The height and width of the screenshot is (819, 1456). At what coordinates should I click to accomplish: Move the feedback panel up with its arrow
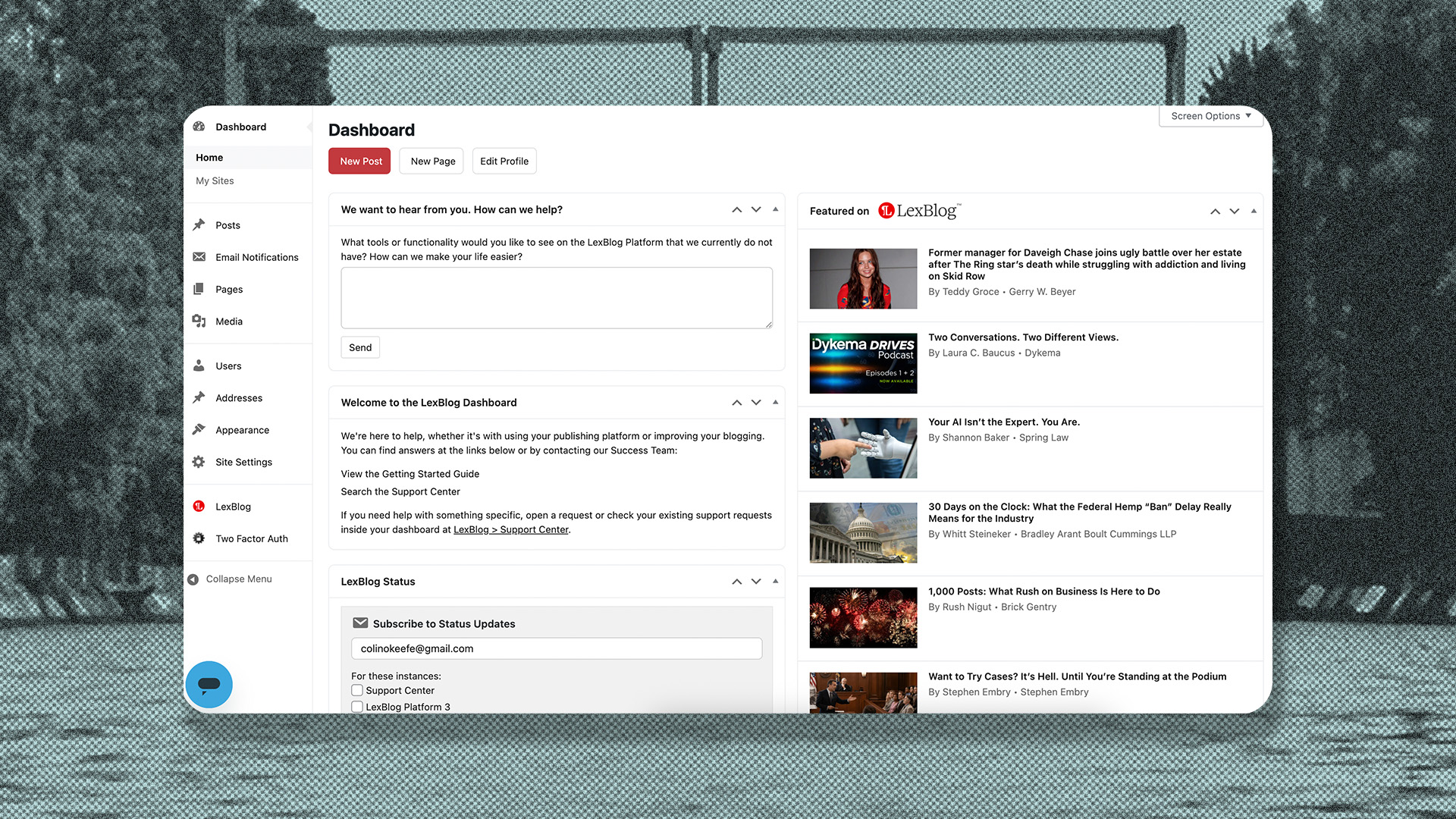(x=736, y=209)
